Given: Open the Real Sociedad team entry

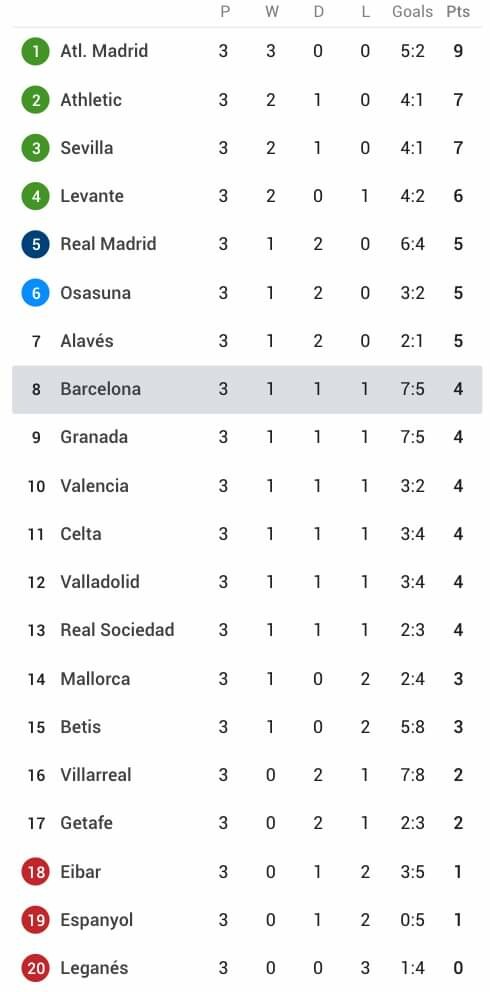Looking at the screenshot, I should click(x=118, y=629).
